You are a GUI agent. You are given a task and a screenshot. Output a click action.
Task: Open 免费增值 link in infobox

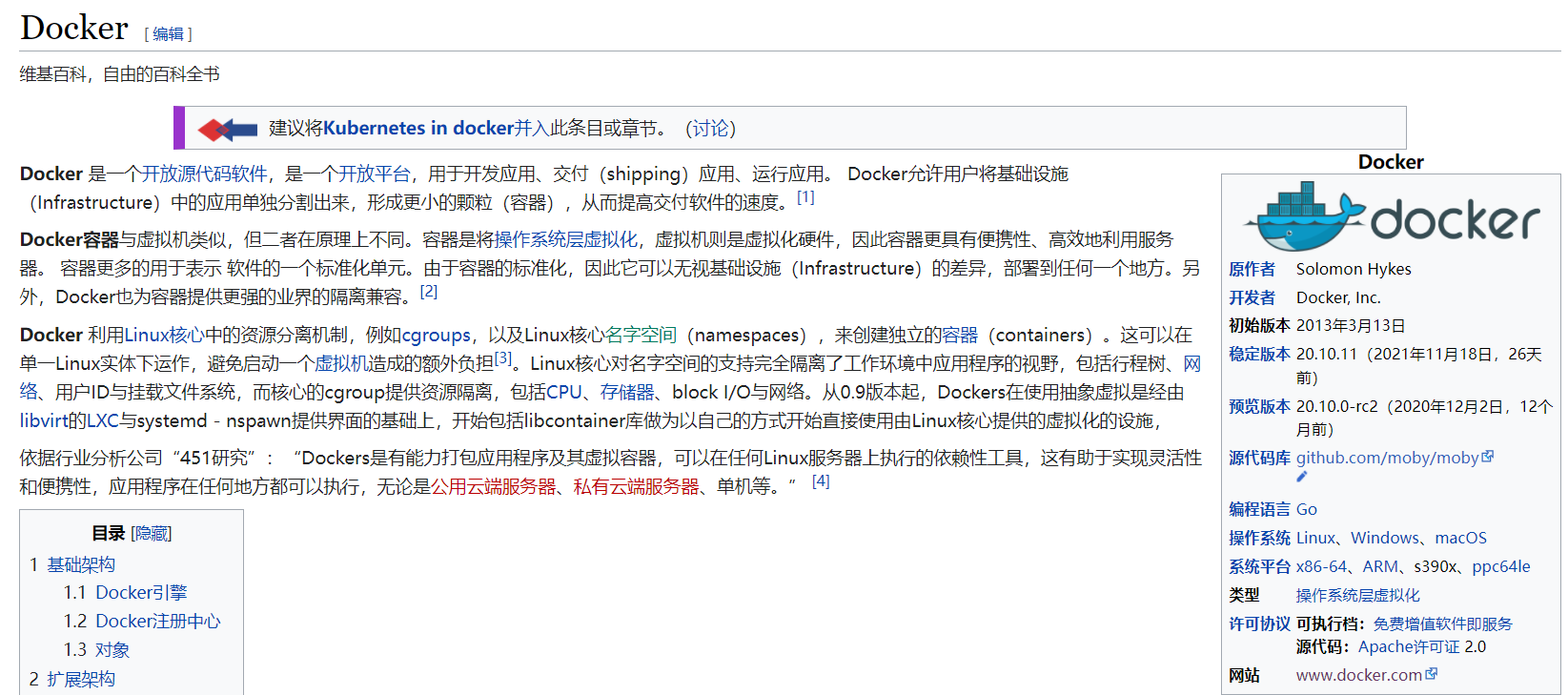[x=1404, y=624]
